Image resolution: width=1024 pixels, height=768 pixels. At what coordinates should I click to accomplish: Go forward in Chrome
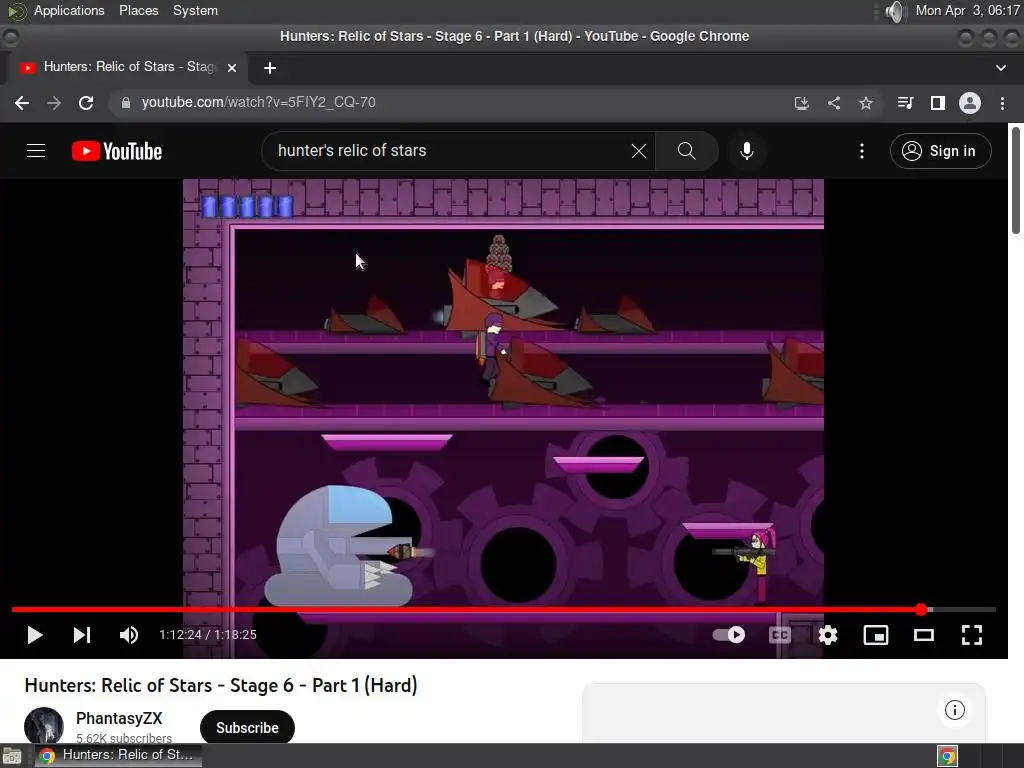tap(54, 103)
